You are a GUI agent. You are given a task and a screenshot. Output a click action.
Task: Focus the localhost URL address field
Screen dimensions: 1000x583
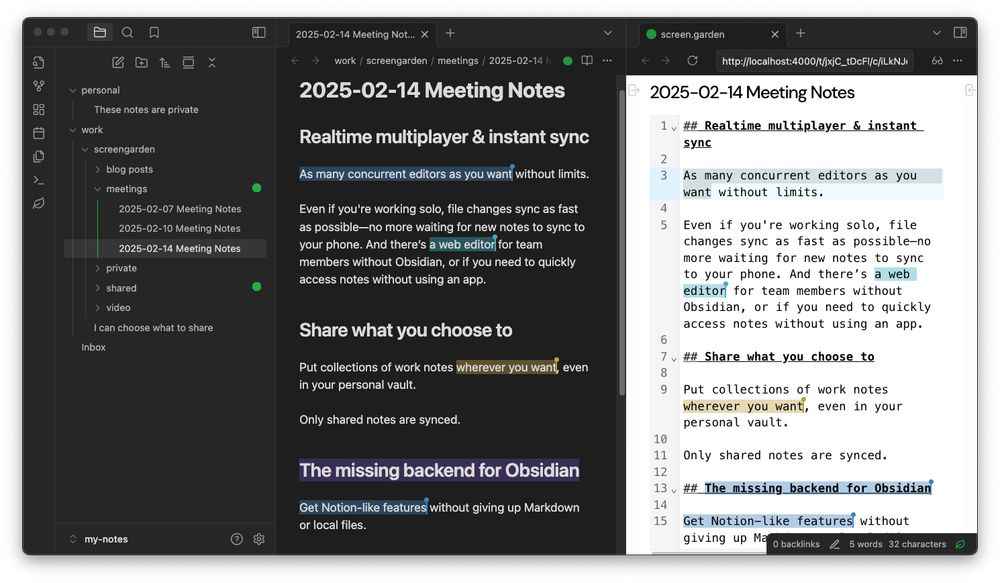tap(814, 61)
